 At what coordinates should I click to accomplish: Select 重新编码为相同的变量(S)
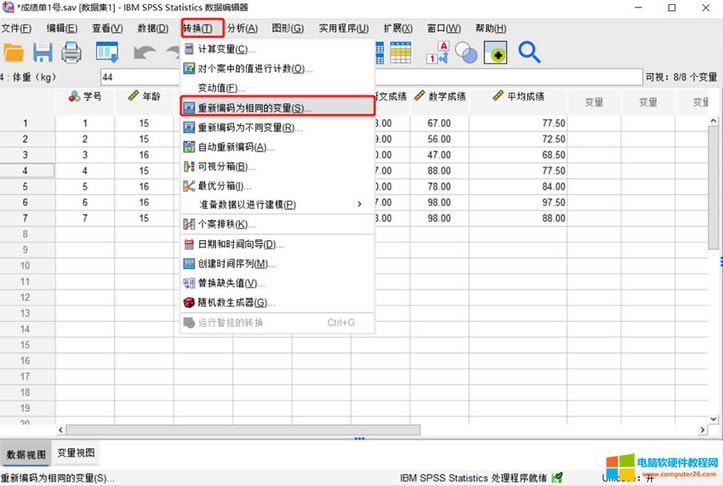coord(277,107)
